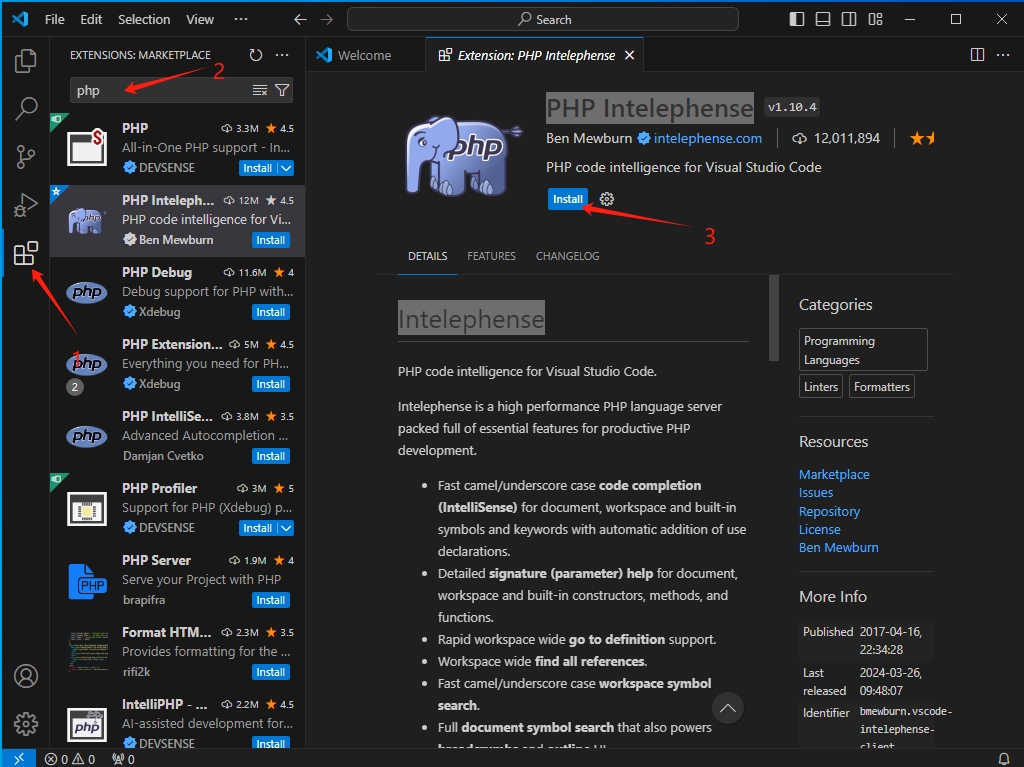Image resolution: width=1024 pixels, height=767 pixels.
Task: Open the Repository resource link
Action: (x=829, y=512)
